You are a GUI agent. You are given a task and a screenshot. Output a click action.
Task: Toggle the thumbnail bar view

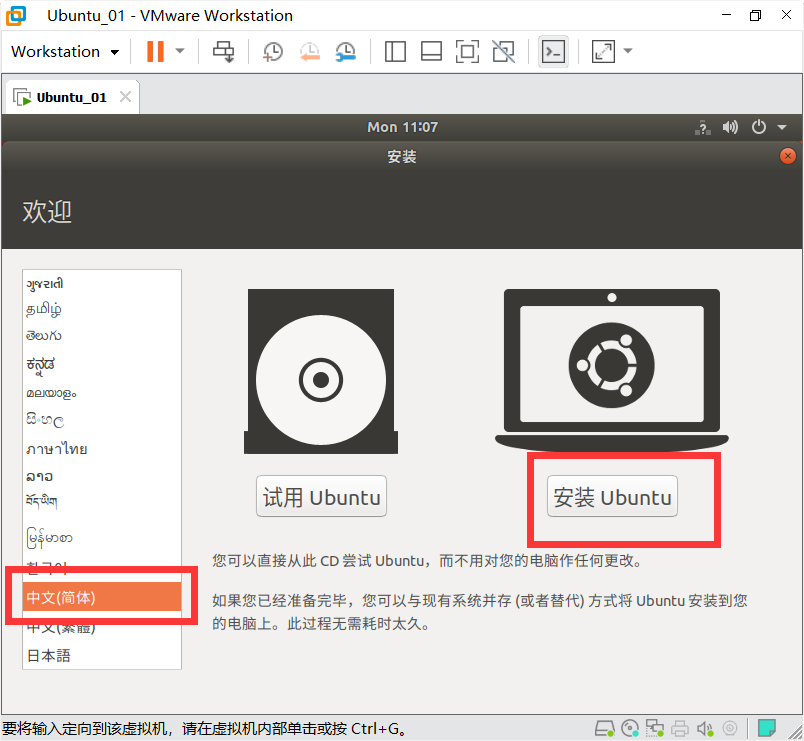(431, 51)
